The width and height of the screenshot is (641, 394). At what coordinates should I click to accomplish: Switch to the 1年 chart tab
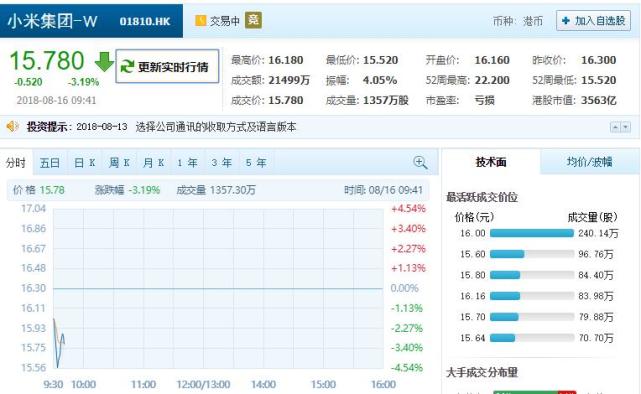pyautogui.click(x=188, y=163)
